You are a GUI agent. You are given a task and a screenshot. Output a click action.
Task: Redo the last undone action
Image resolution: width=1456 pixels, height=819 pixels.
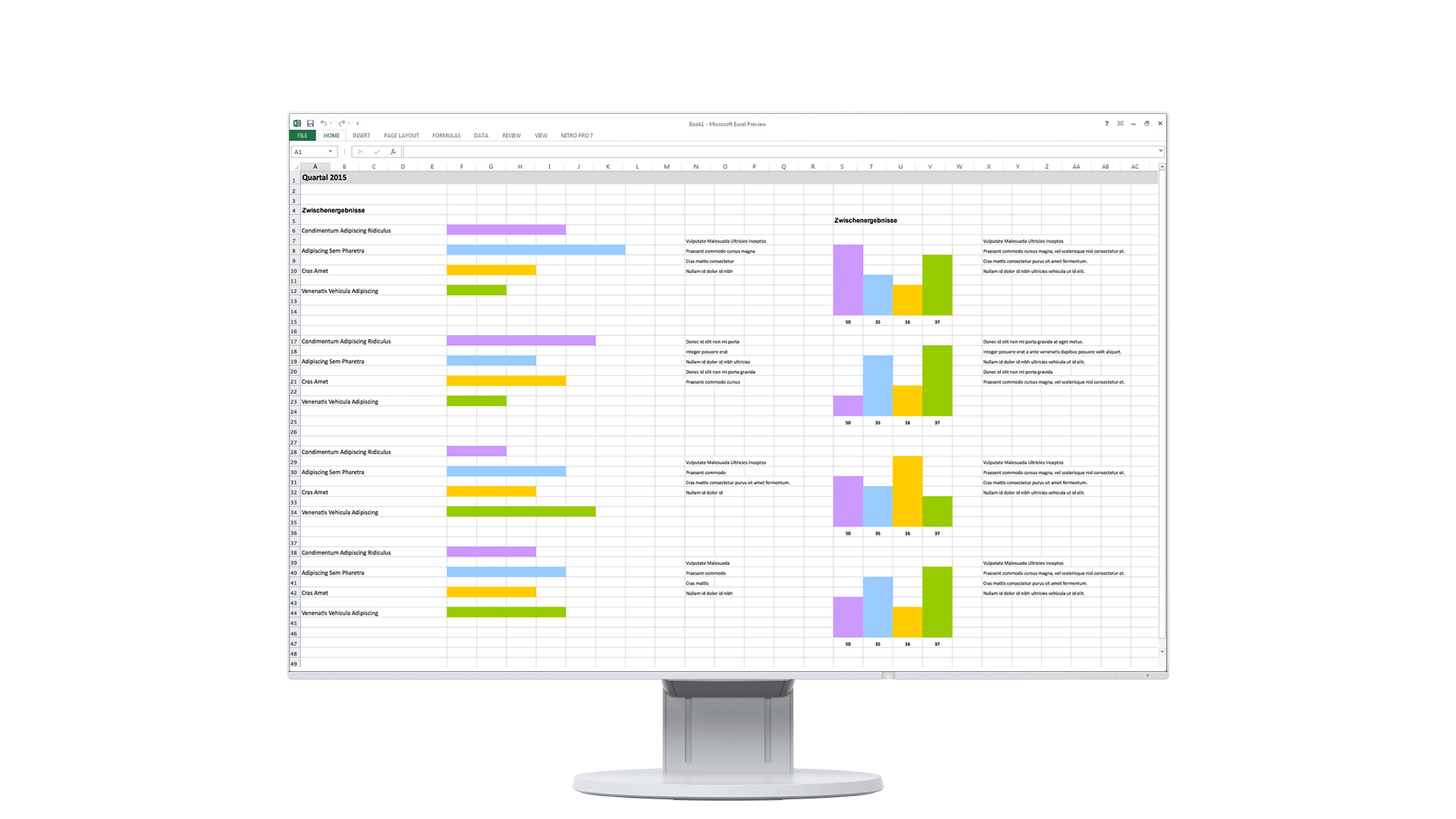(341, 123)
